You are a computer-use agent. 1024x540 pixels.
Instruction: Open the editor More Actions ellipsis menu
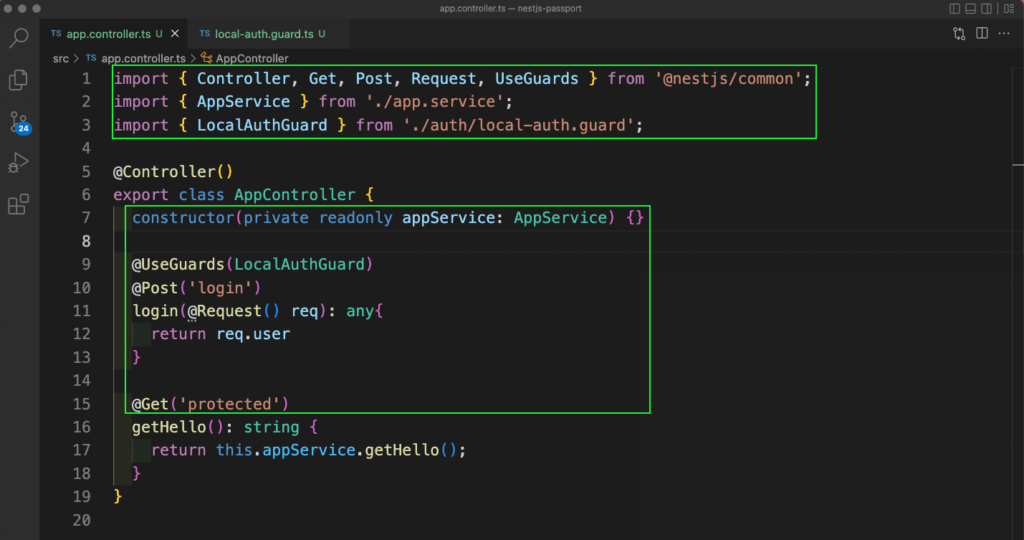pyautogui.click(x=1004, y=34)
